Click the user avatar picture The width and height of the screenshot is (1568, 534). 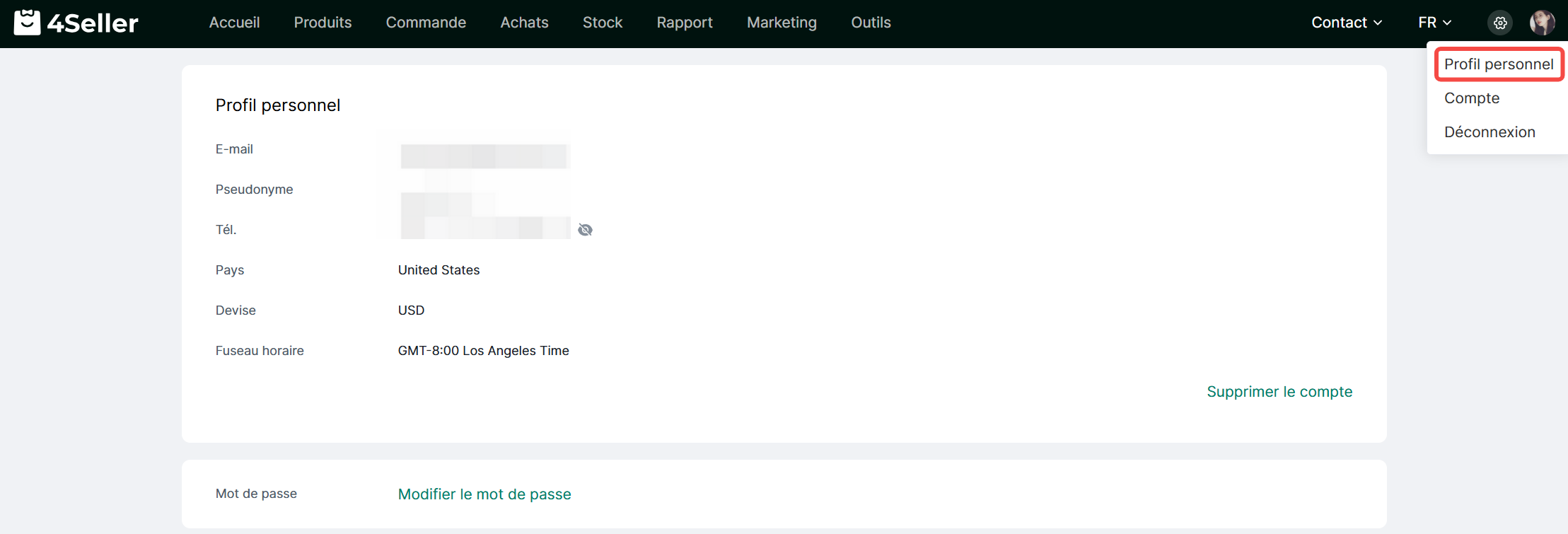1542,23
